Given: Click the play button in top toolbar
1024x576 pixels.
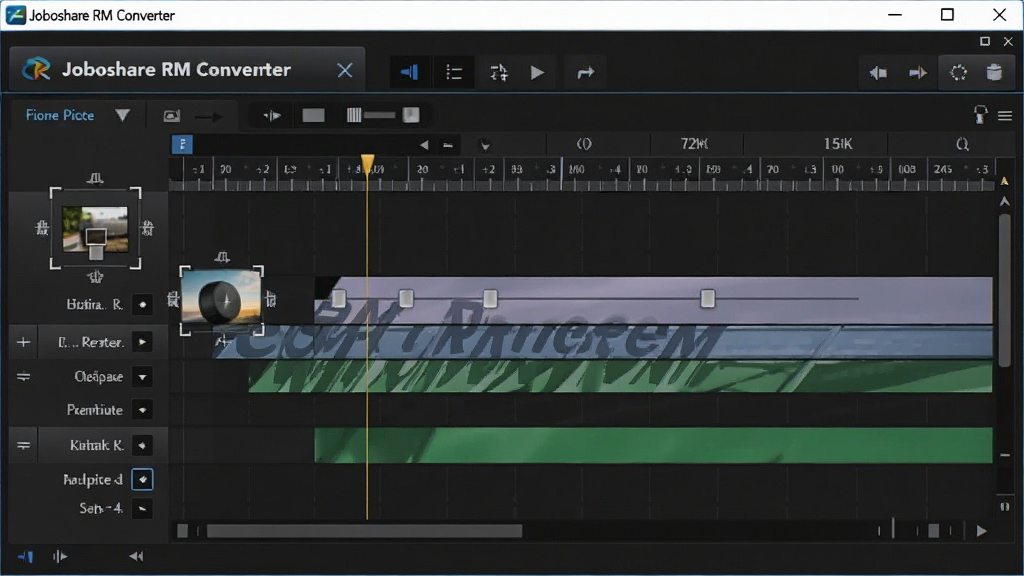Looking at the screenshot, I should coord(537,72).
